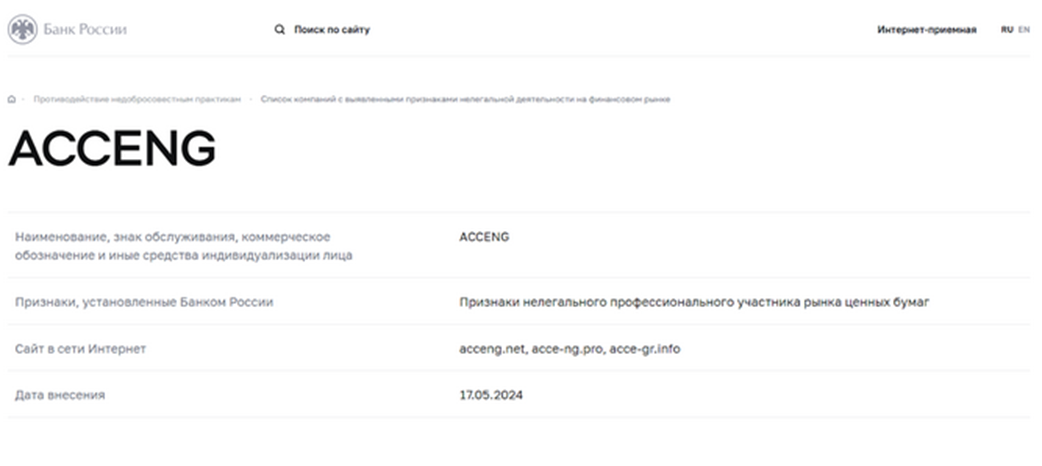Switch the site language to EN
1042x466 pixels.
1024,30
